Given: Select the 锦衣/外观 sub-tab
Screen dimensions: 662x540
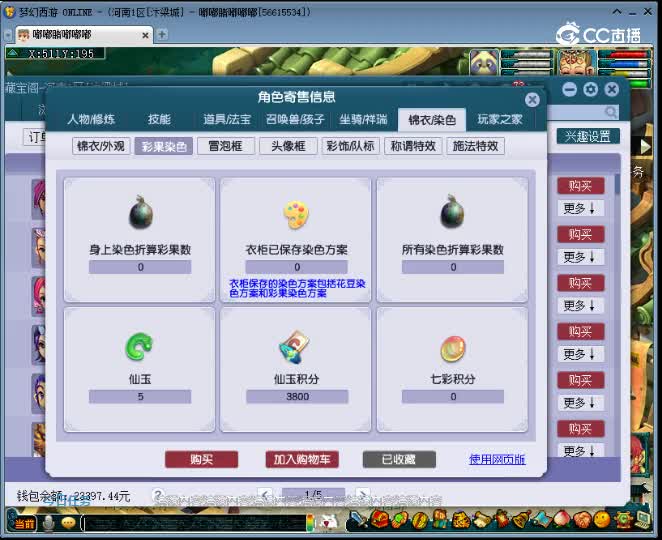Looking at the screenshot, I should click(x=101, y=147).
